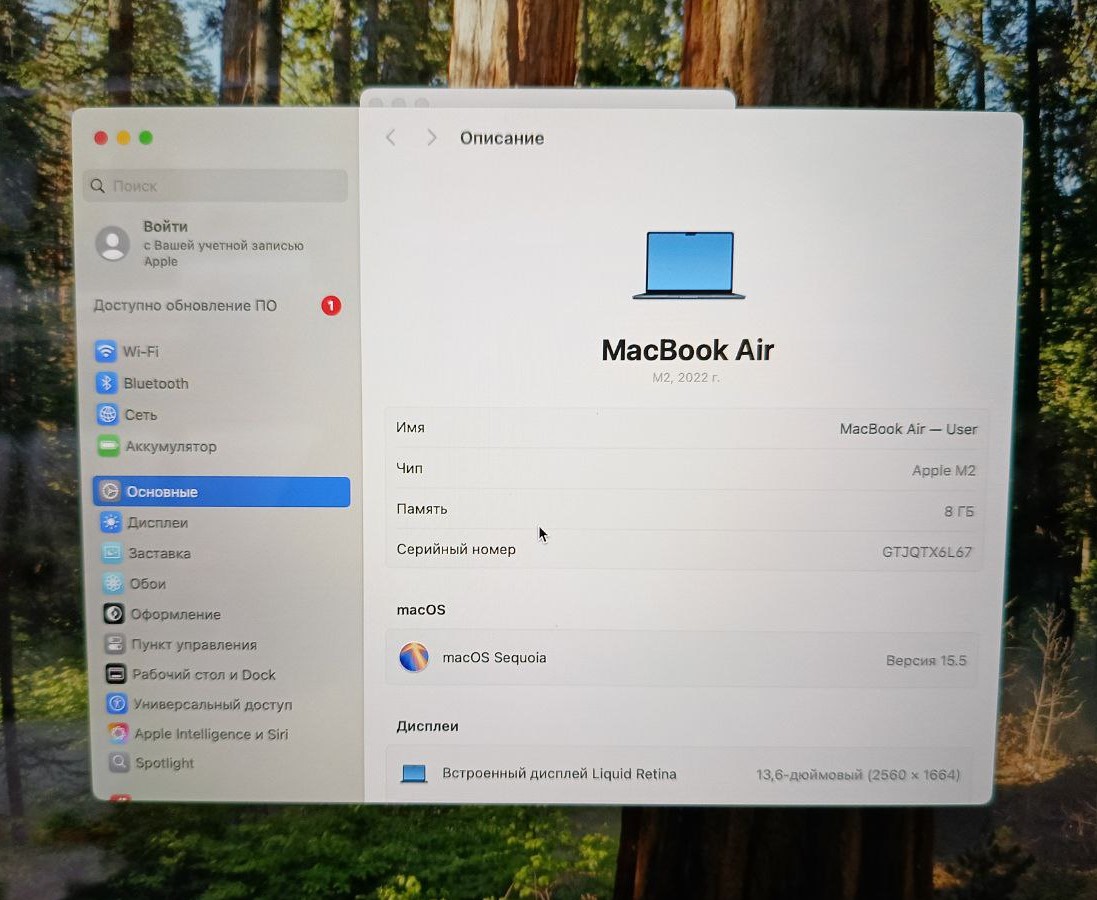Image resolution: width=1097 pixels, height=900 pixels.
Task: Click the Описание page title
Action: [x=502, y=138]
